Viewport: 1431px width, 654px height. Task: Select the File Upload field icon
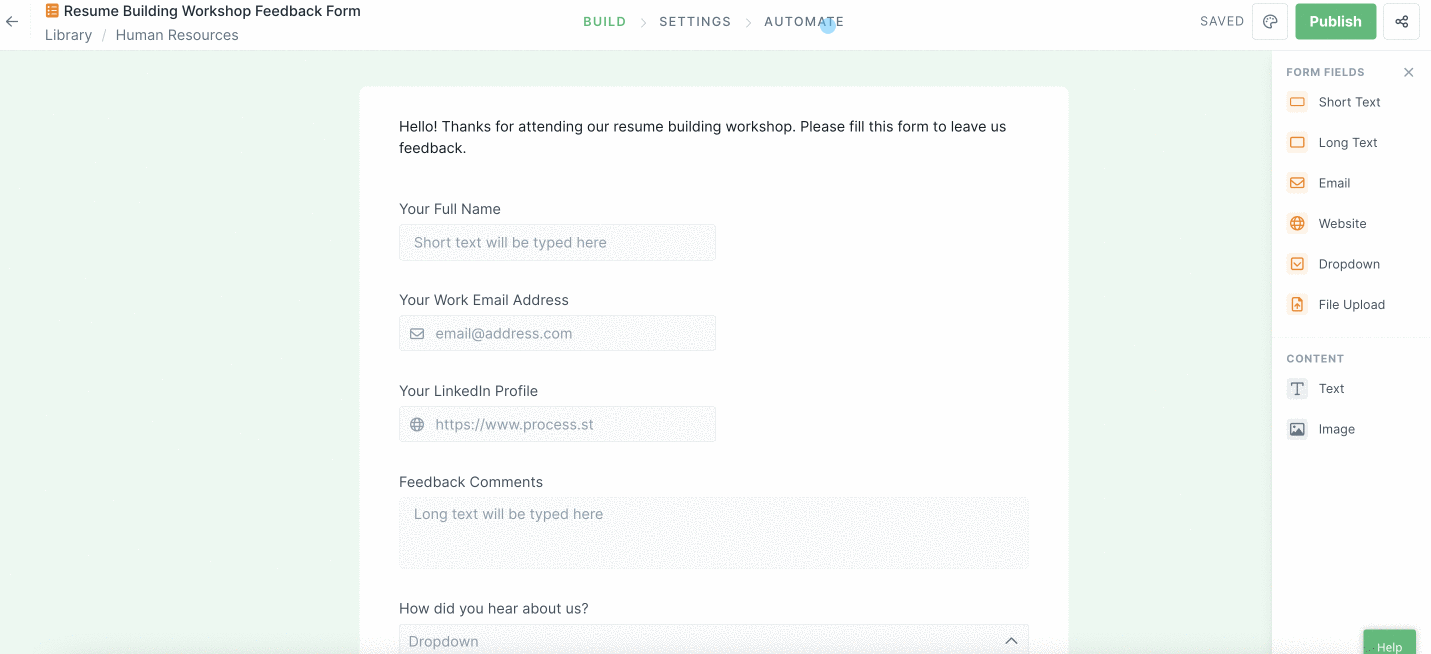point(1297,304)
